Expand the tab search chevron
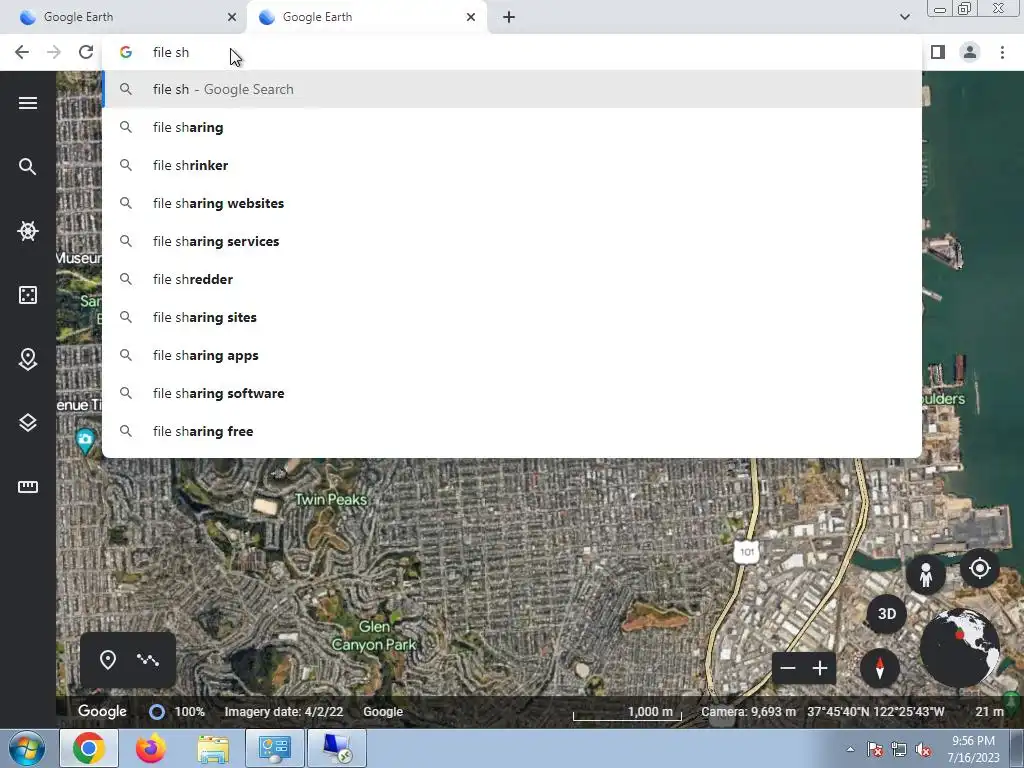The image size is (1024, 768). (x=904, y=17)
